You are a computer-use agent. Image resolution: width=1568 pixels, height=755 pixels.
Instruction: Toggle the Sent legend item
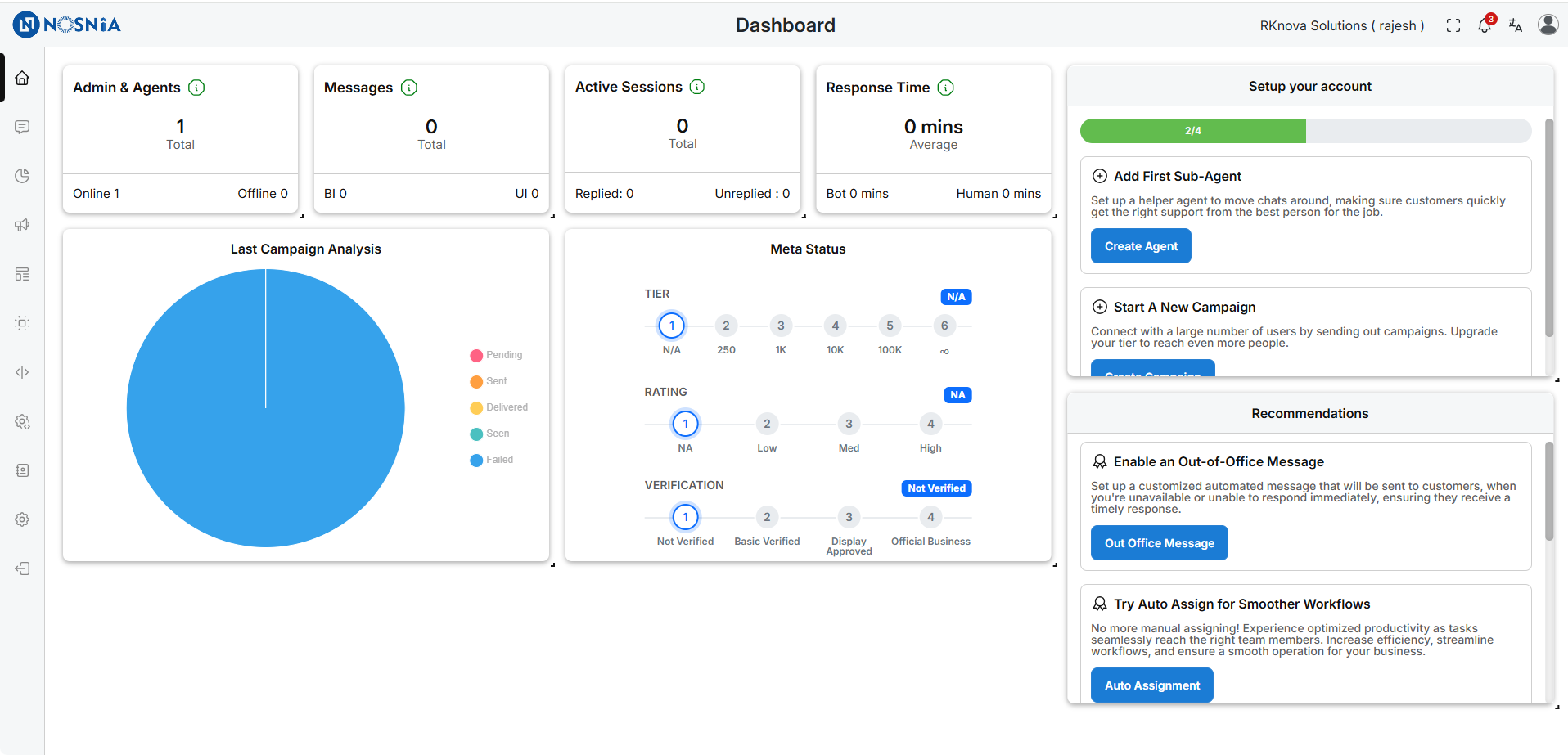tap(489, 381)
